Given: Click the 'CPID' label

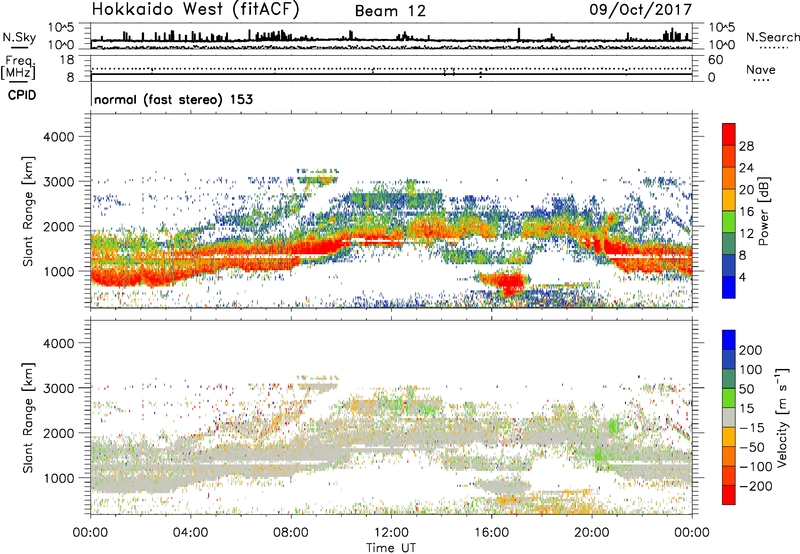Looking at the screenshot, I should click(22, 95).
